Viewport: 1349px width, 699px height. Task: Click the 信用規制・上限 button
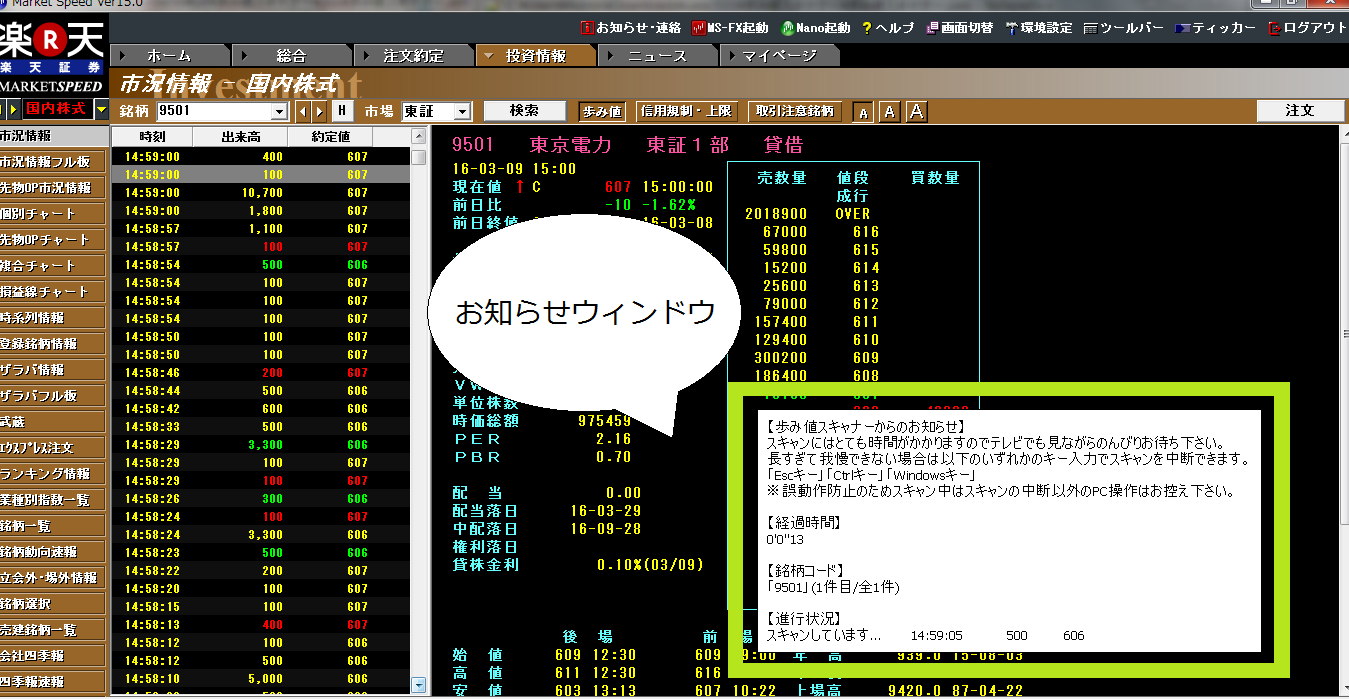click(x=687, y=111)
